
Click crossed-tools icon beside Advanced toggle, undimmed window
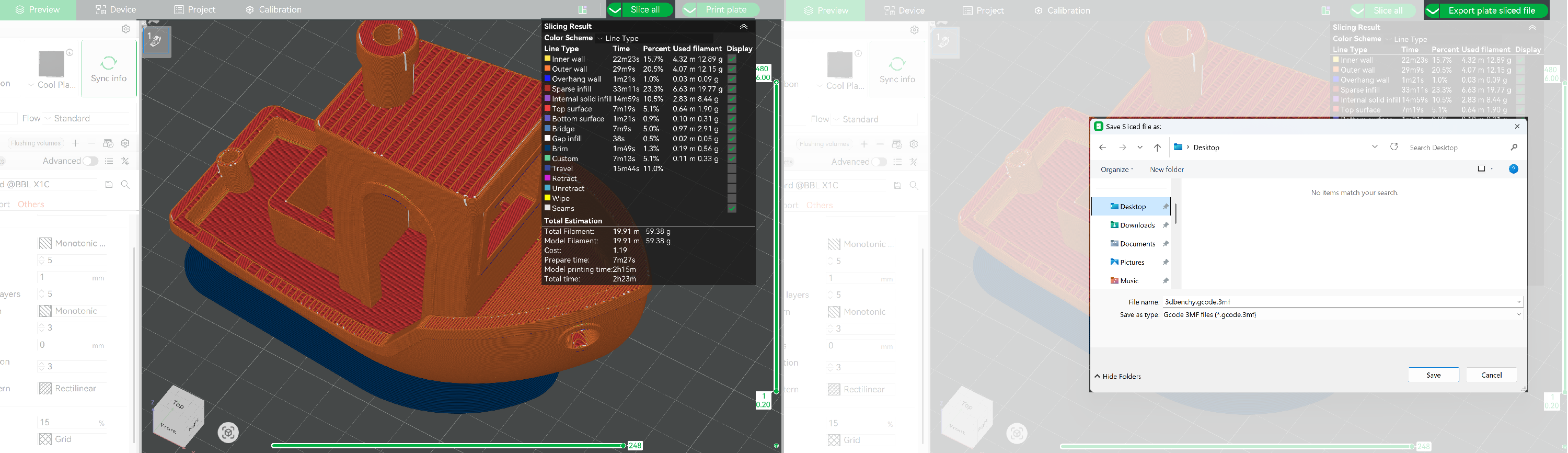click(125, 161)
